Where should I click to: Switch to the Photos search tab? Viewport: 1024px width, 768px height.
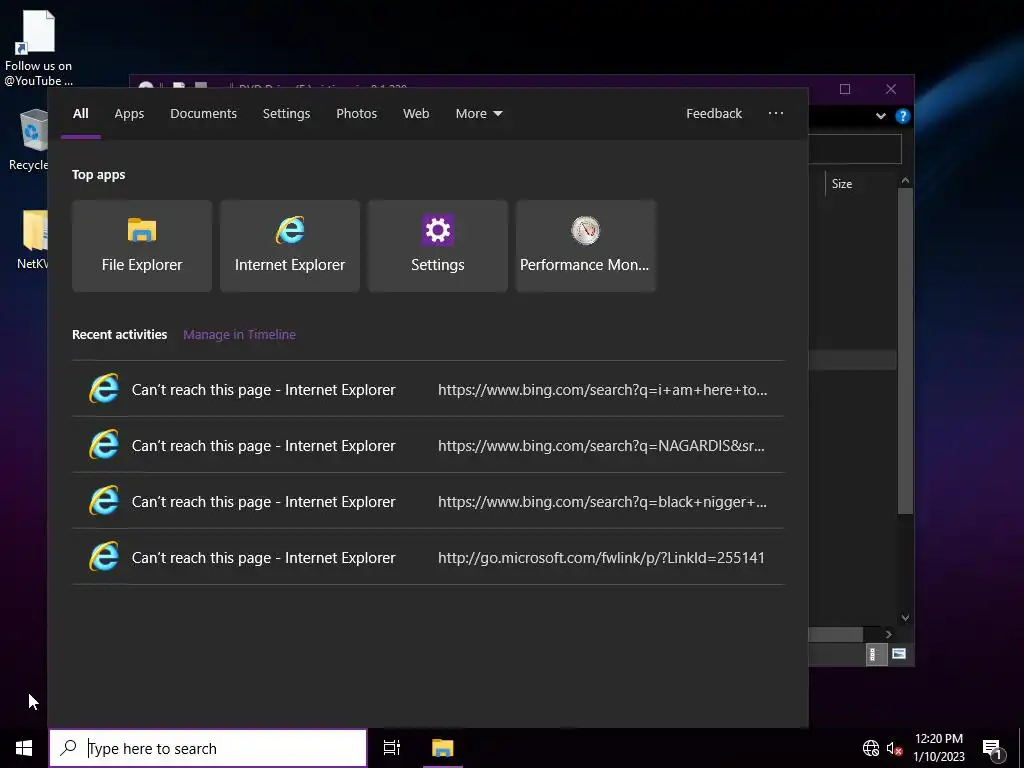pyautogui.click(x=357, y=114)
